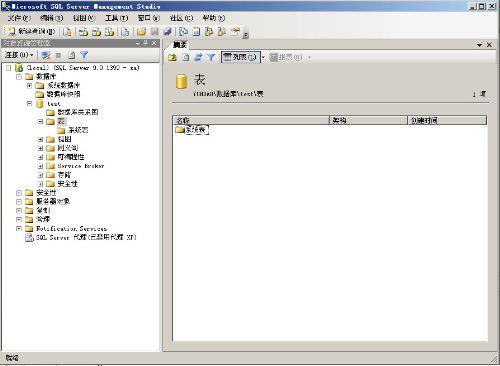Click the Analysis Services MDX Query icon
The width and height of the screenshot is (500, 366).
coord(83,32)
